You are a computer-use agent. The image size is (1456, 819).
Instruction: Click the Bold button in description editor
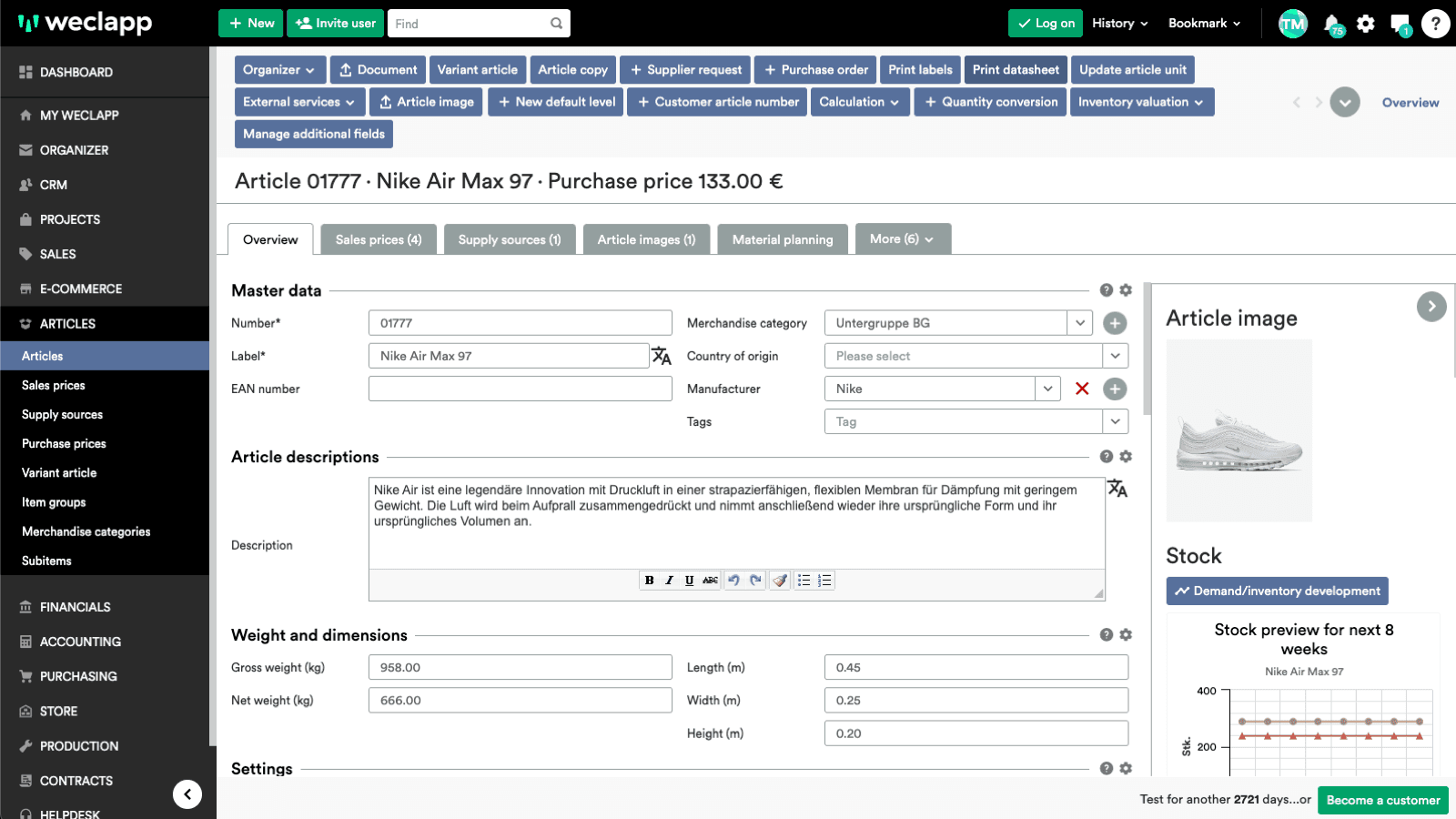649,581
